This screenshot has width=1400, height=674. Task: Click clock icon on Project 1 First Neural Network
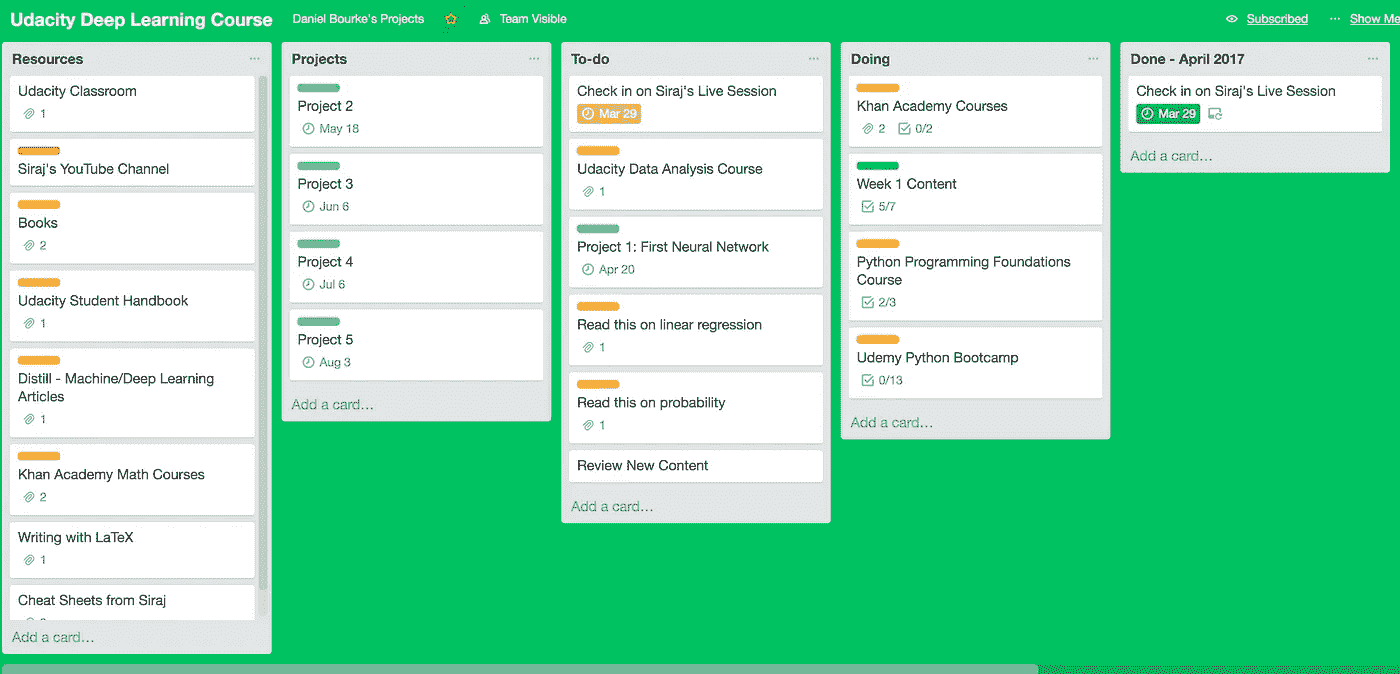pos(588,270)
